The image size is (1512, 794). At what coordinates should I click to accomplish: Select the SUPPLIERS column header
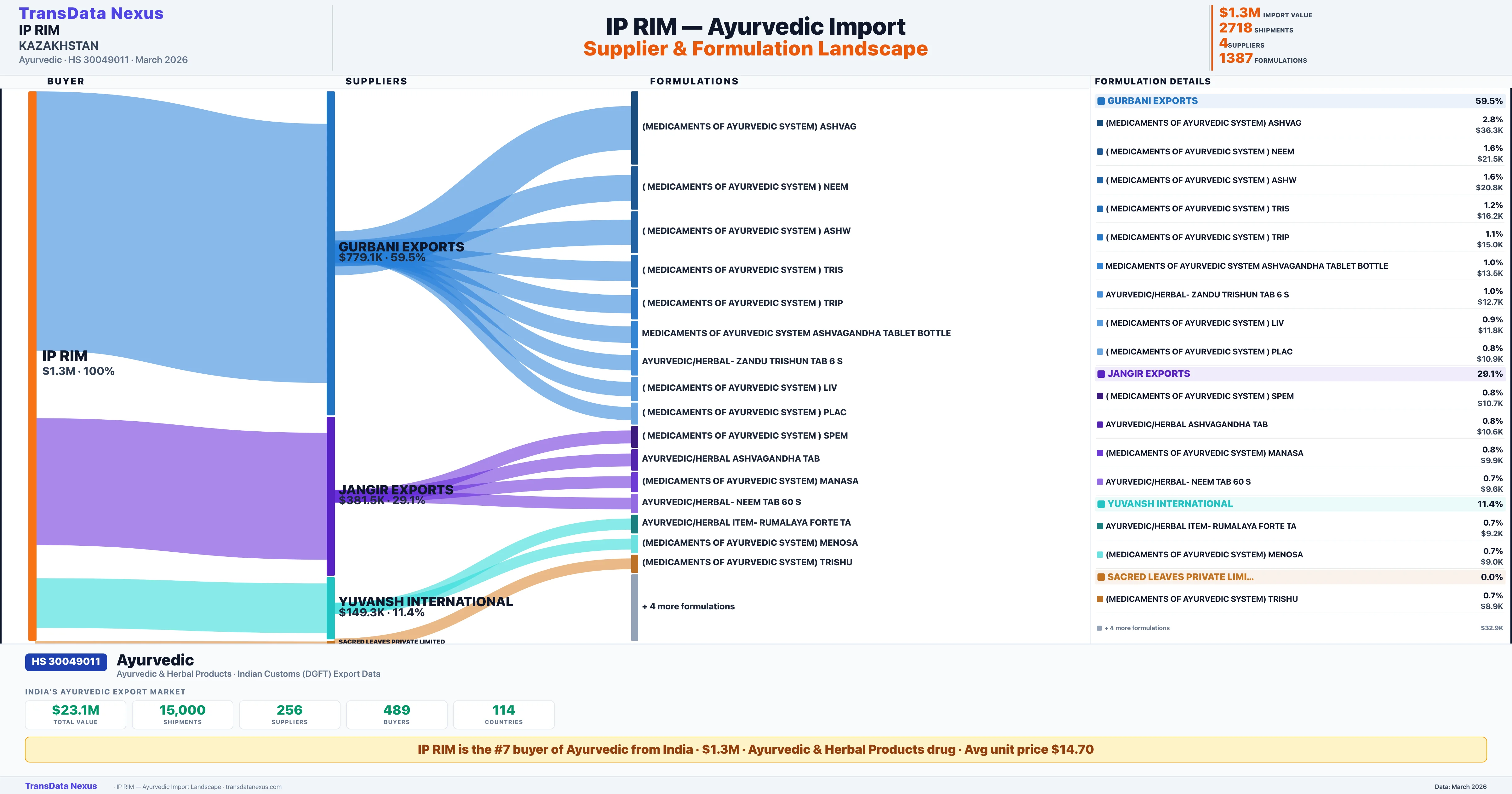click(376, 81)
